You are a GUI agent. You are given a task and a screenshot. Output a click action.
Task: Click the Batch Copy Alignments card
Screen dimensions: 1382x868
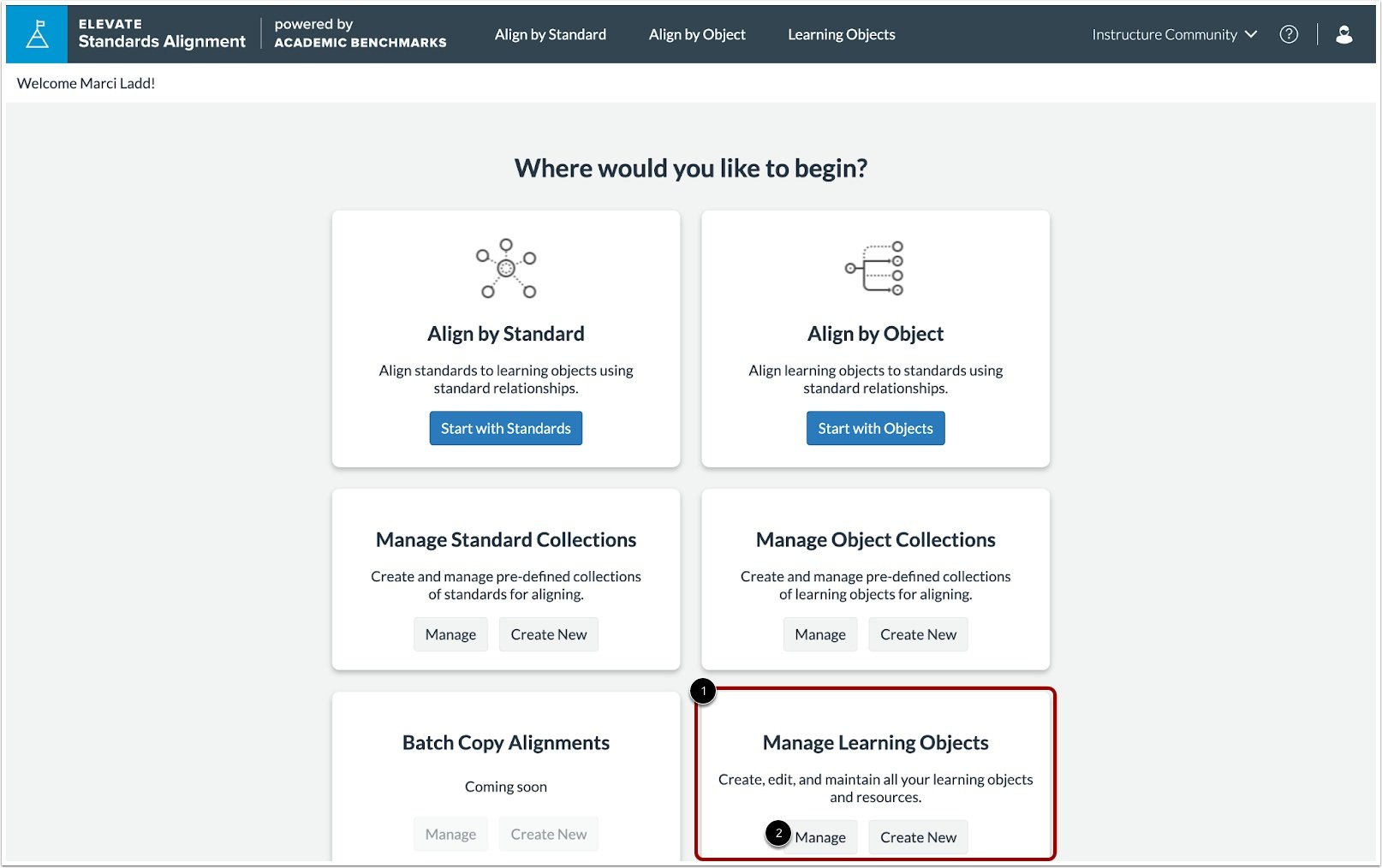pos(505,770)
